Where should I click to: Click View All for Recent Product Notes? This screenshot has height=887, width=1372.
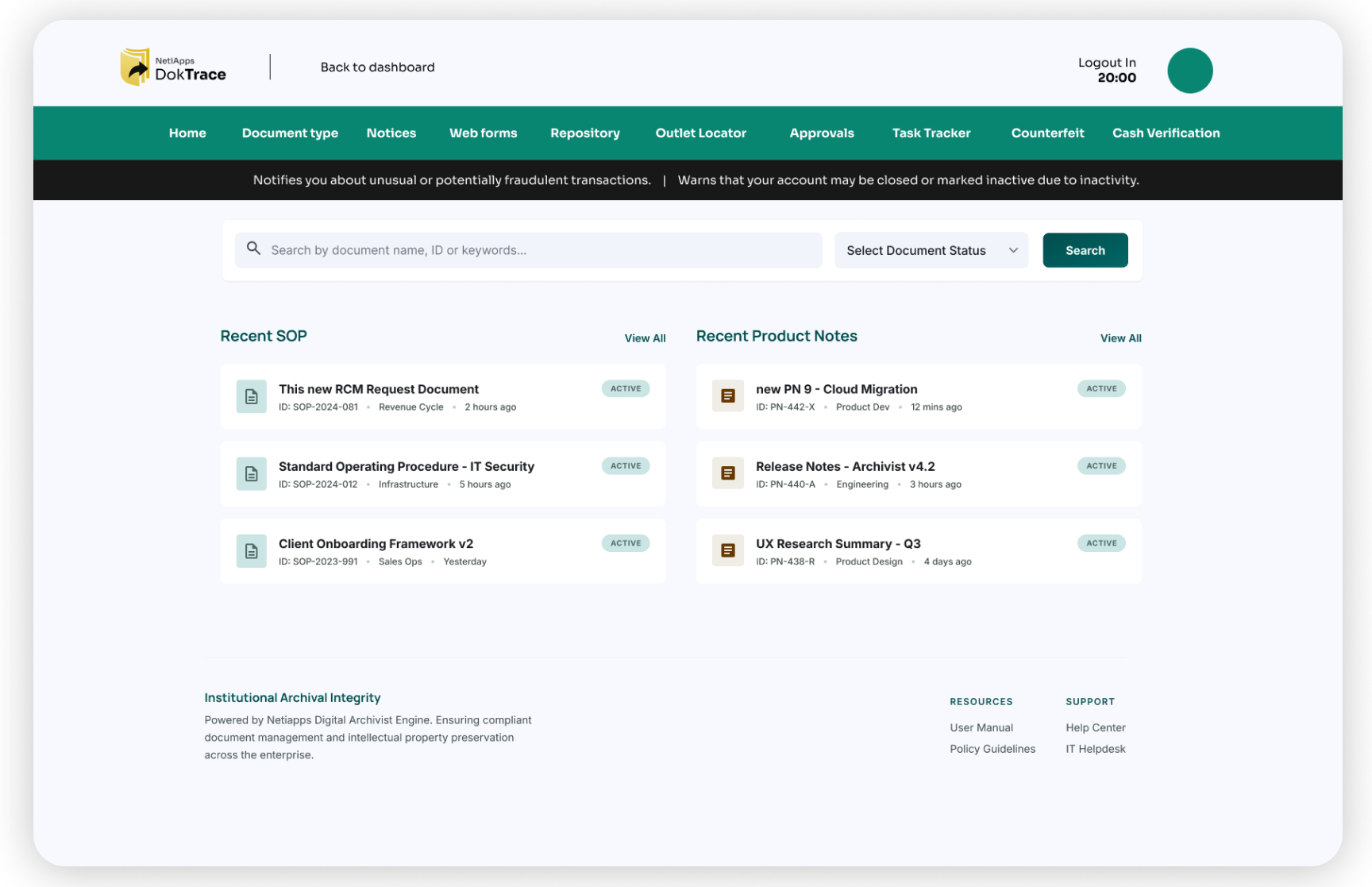pos(1120,338)
